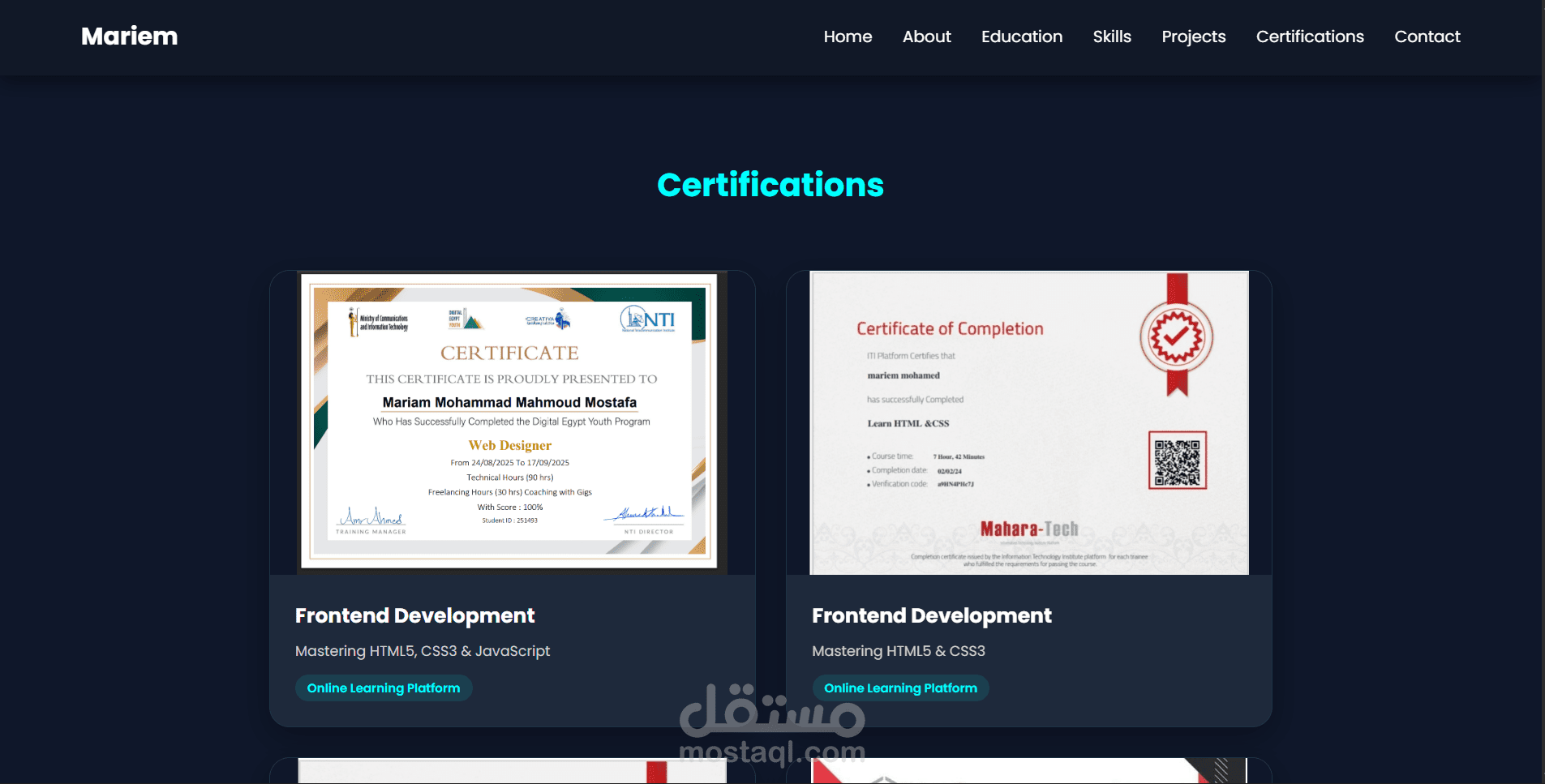The width and height of the screenshot is (1545, 784).
Task: Click the Certifications section heading
Action: (770, 185)
